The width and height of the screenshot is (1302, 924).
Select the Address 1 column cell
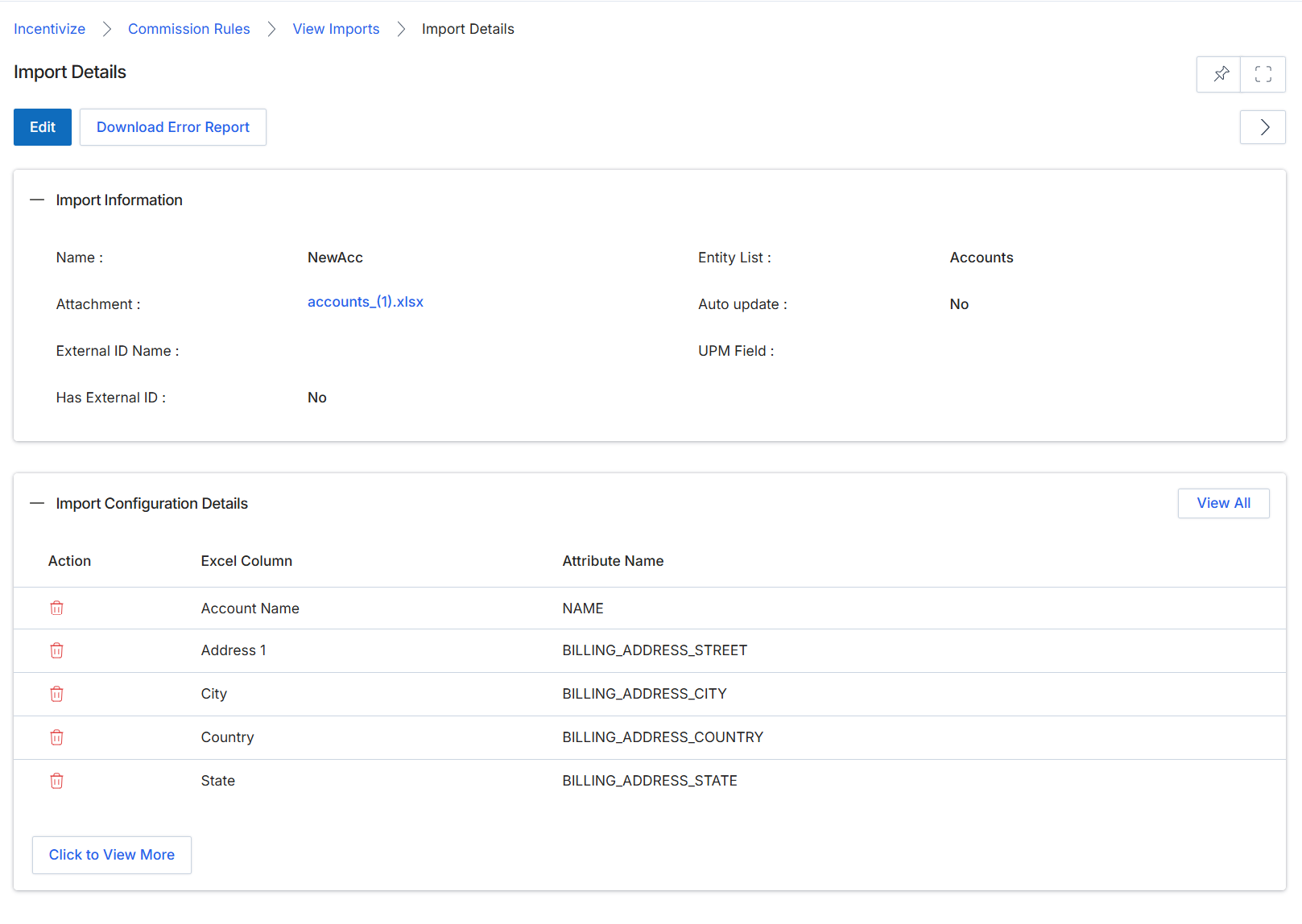tap(234, 650)
